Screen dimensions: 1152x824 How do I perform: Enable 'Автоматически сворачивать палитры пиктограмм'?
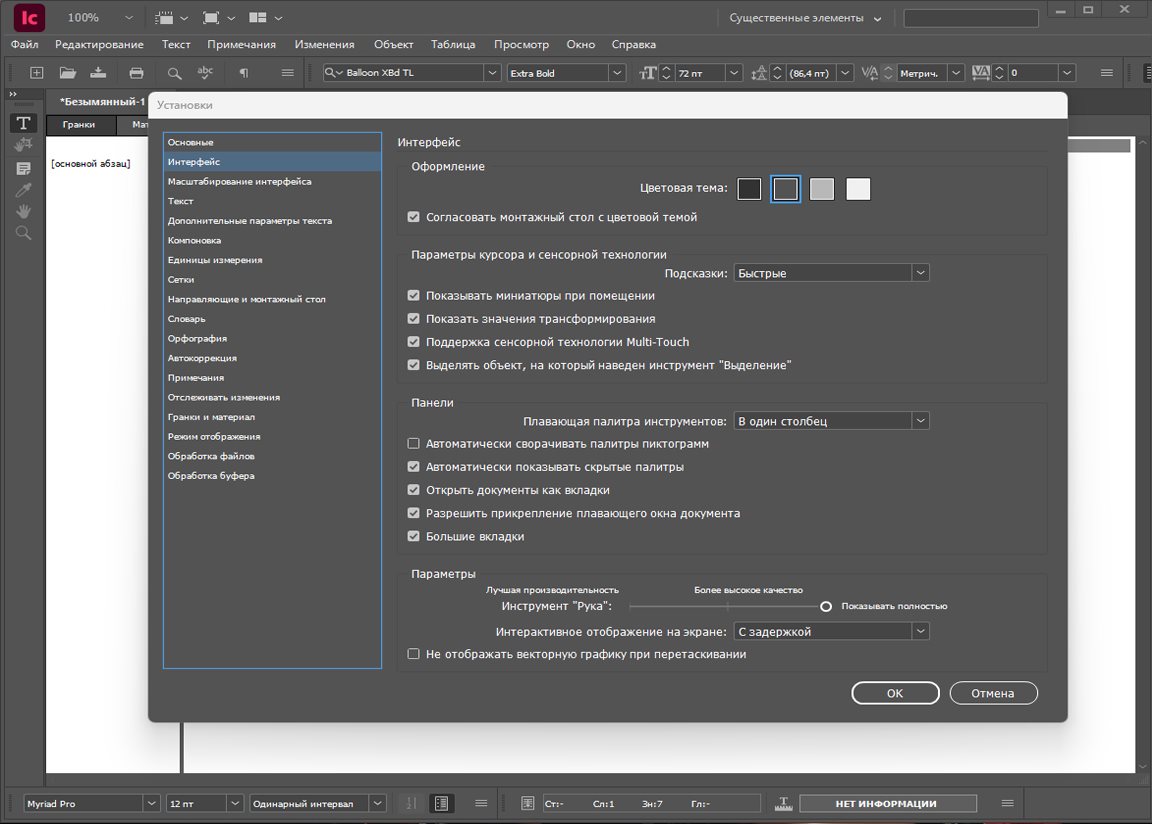pyautogui.click(x=414, y=443)
